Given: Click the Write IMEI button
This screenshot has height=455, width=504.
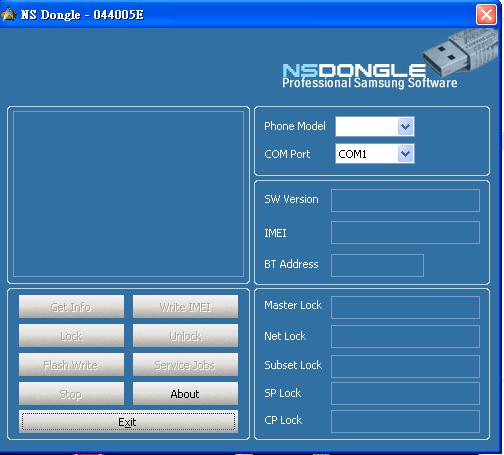Looking at the screenshot, I should point(185,307).
